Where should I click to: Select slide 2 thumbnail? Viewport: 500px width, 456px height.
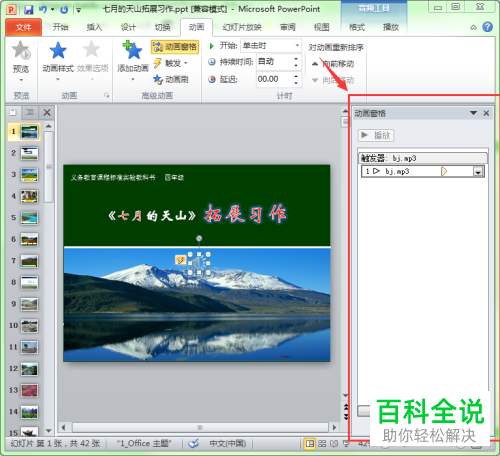pyautogui.click(x=29, y=153)
